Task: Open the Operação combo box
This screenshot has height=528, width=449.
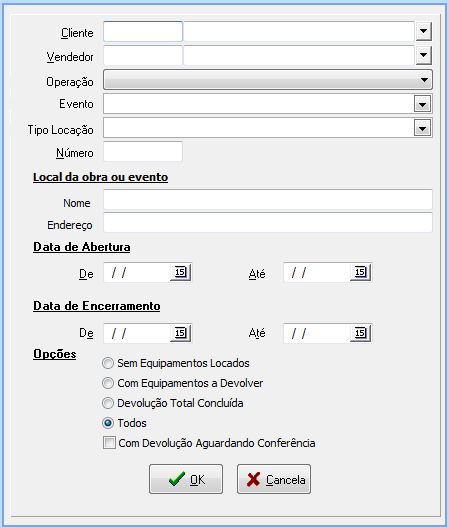Action: (x=268, y=80)
